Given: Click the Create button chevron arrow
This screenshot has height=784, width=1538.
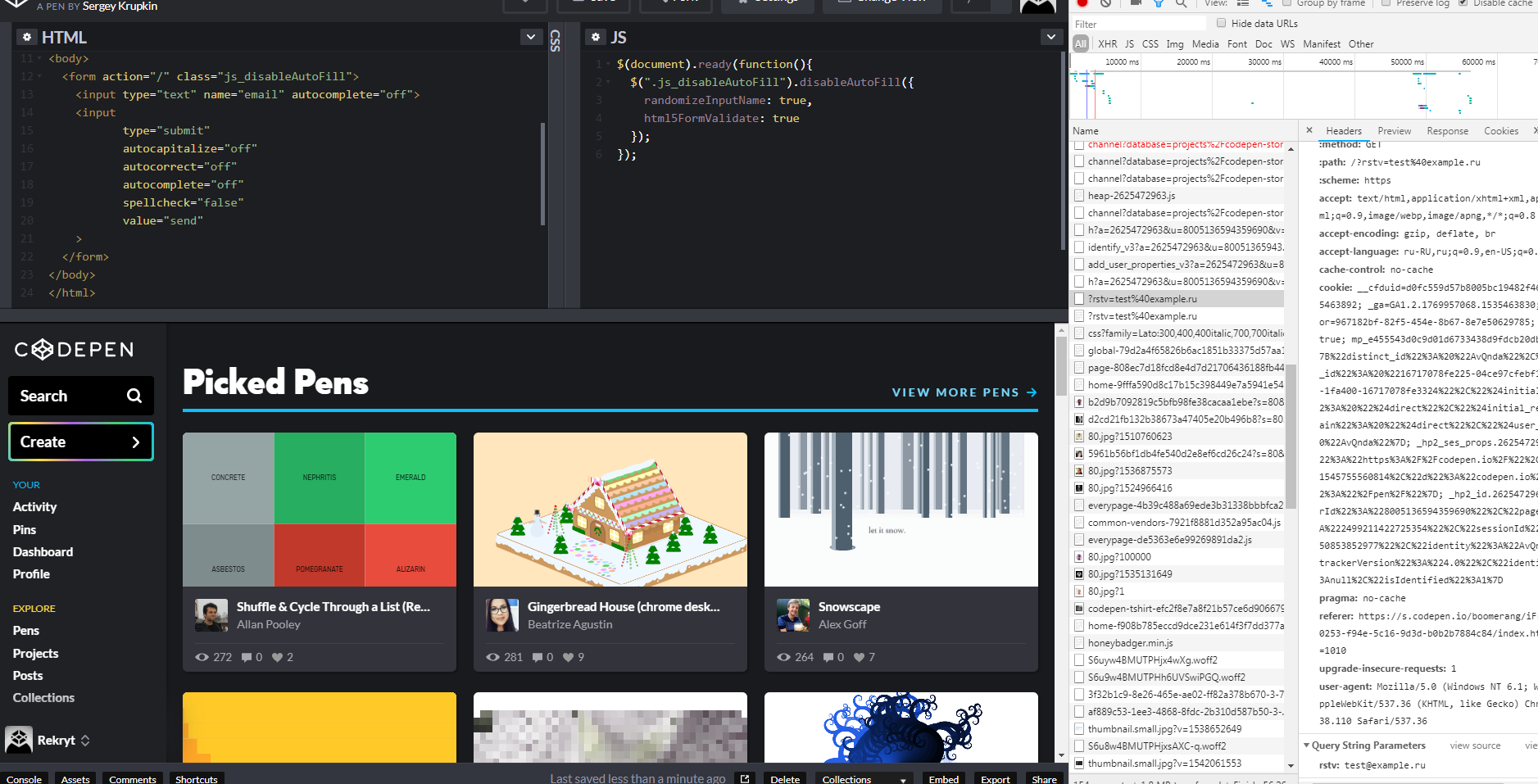Looking at the screenshot, I should click(136, 442).
